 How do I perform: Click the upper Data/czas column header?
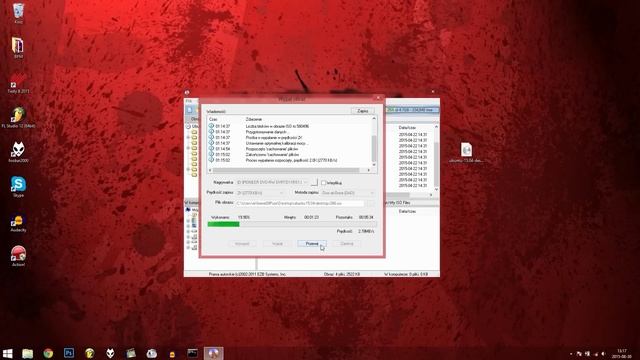click(x=407, y=128)
